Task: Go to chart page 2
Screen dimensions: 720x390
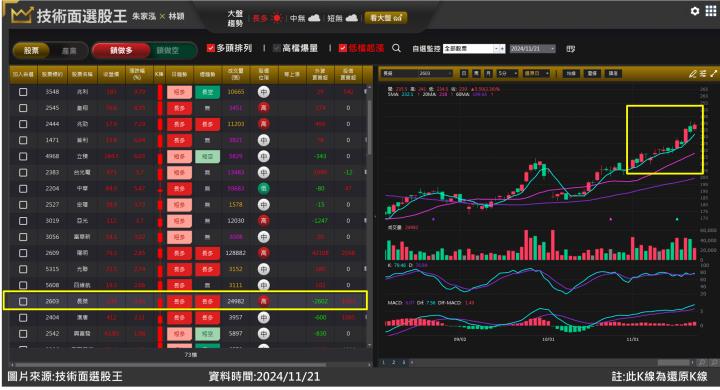Action: pyautogui.click(x=394, y=362)
